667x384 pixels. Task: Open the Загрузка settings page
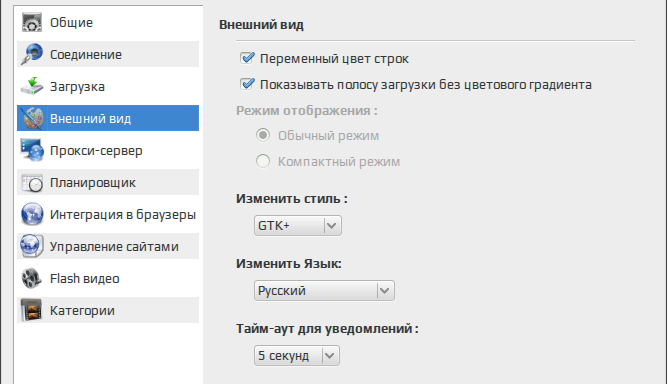pyautogui.click(x=108, y=86)
